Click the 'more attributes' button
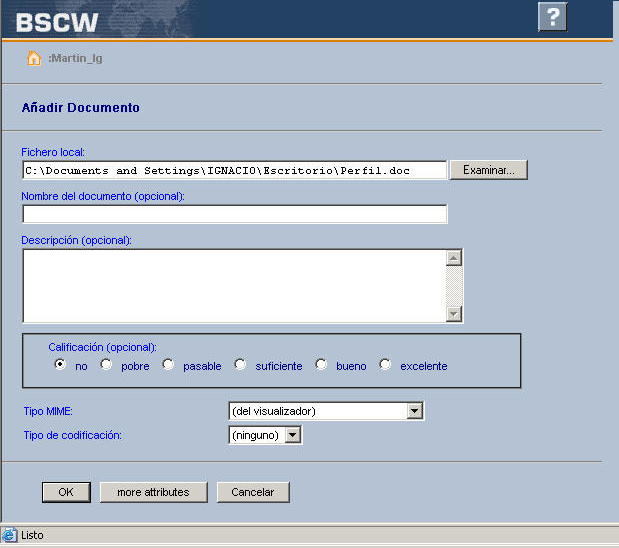Image resolution: width=619 pixels, height=548 pixels. (x=153, y=492)
